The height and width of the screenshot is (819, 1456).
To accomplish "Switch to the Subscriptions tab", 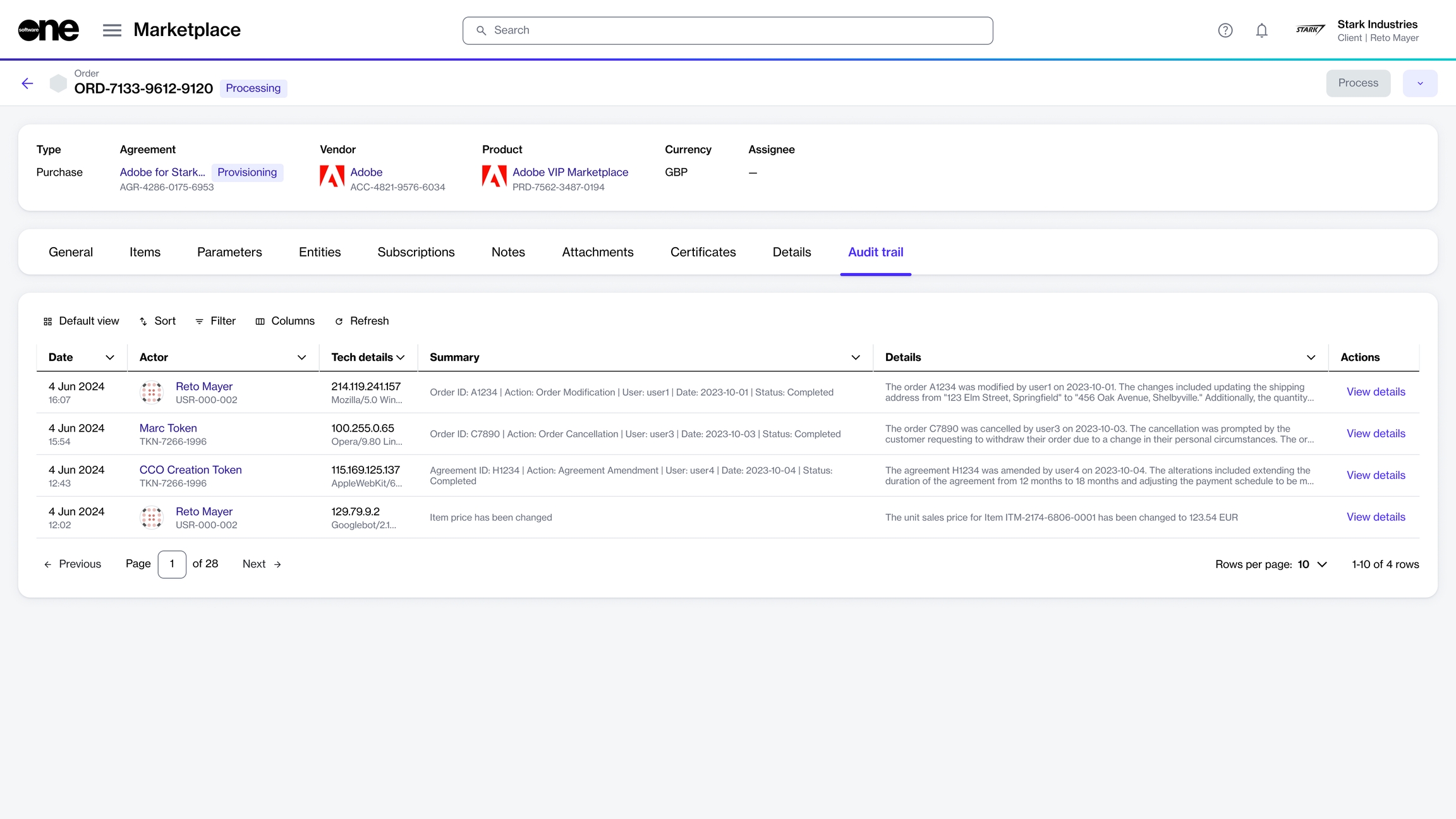I will coord(416,252).
